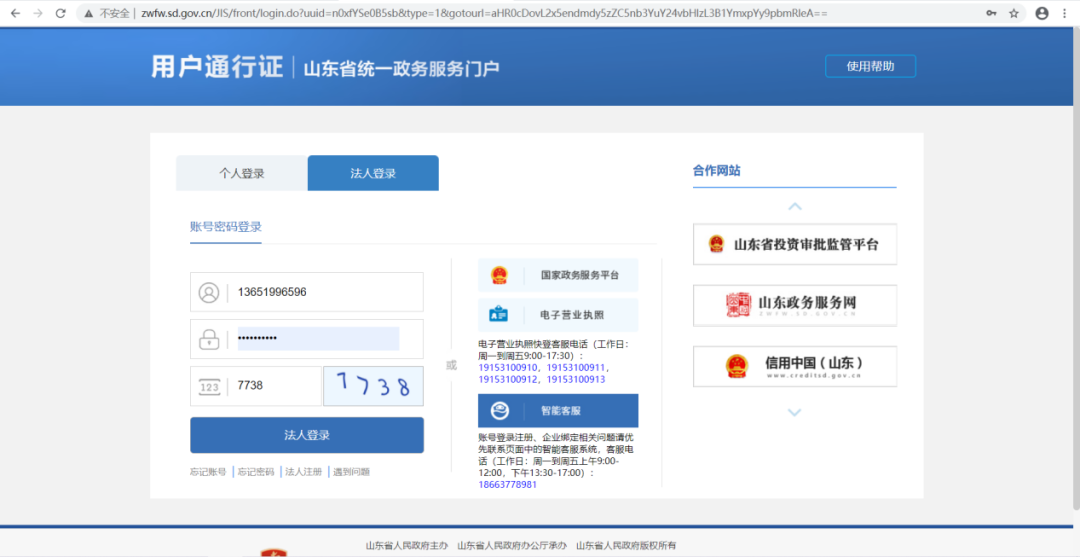Select 电子营业执照 login option
1080x557 pixels.
[x=558, y=315]
